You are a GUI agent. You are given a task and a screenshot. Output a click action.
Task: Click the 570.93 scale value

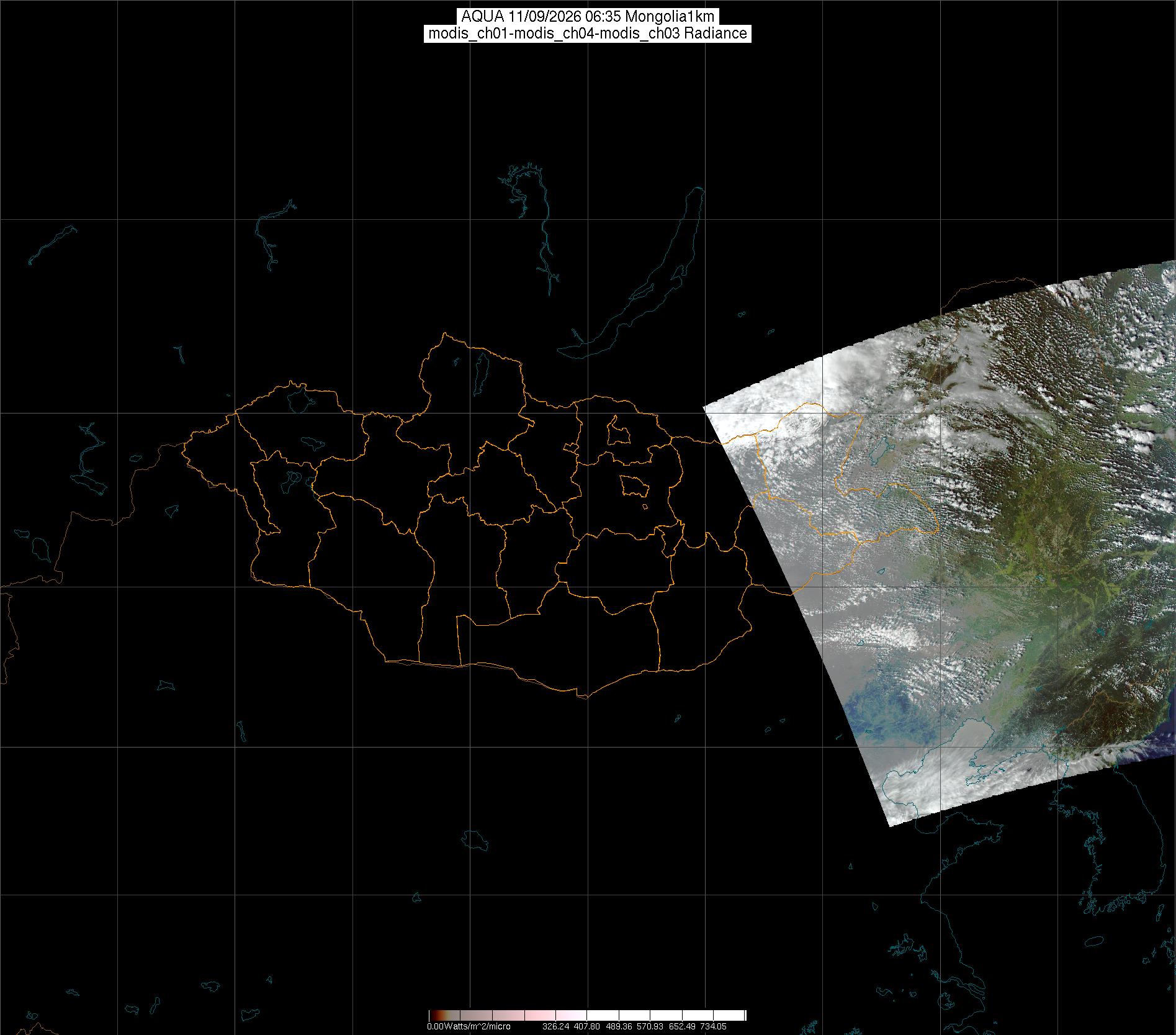650,1027
